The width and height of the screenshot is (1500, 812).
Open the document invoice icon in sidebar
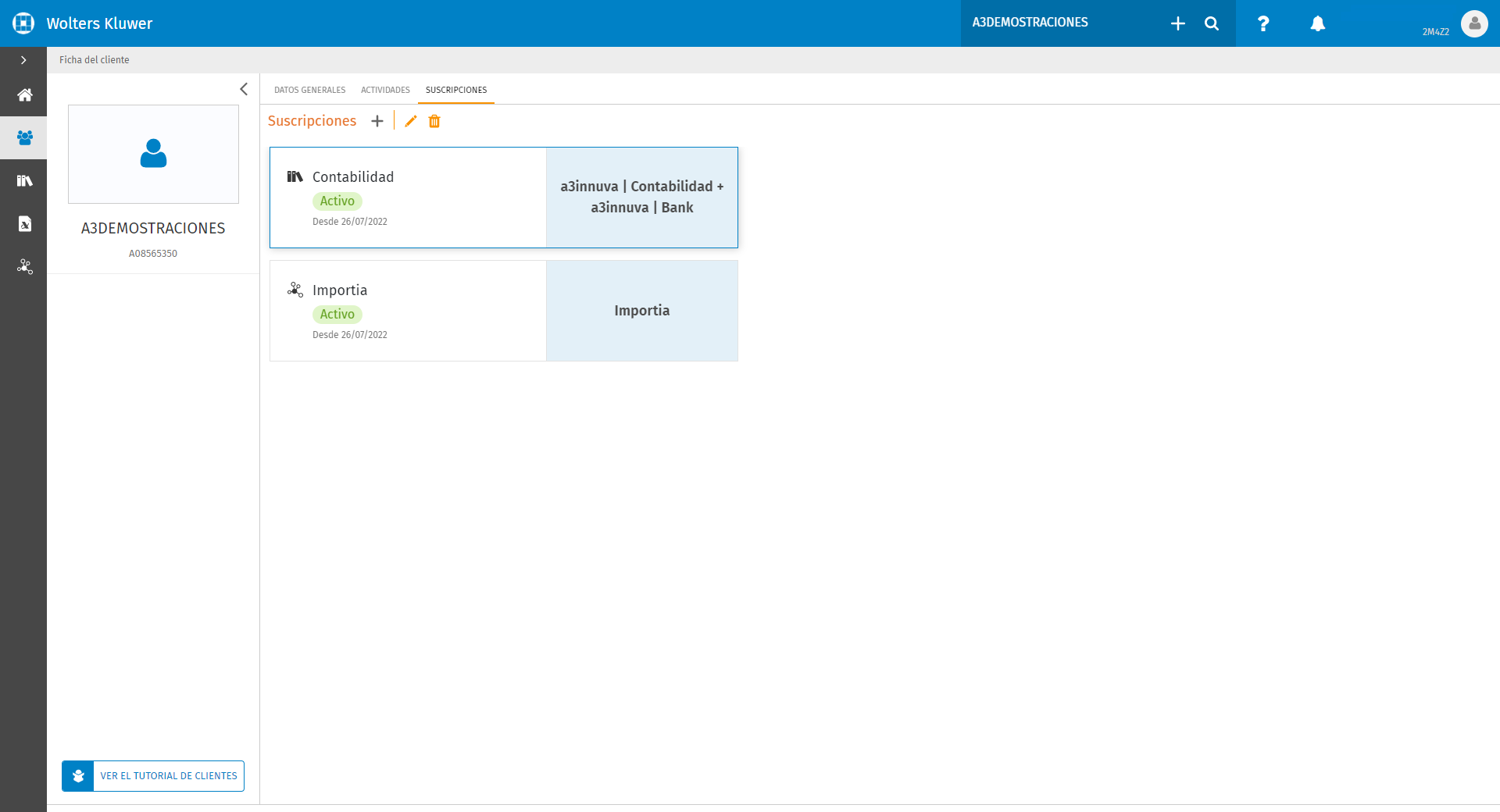coord(24,224)
